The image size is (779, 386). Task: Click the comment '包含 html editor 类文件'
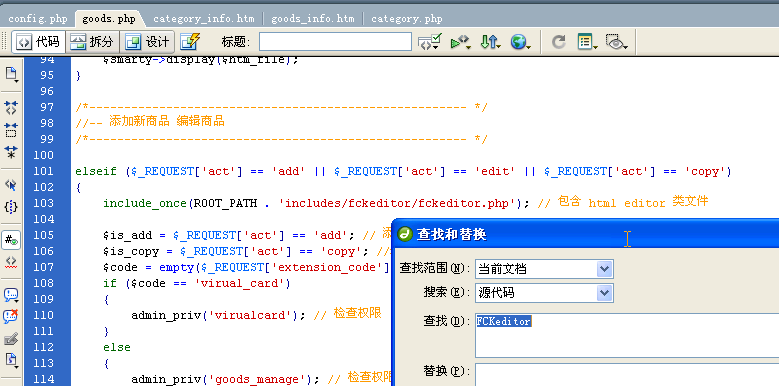coord(633,202)
